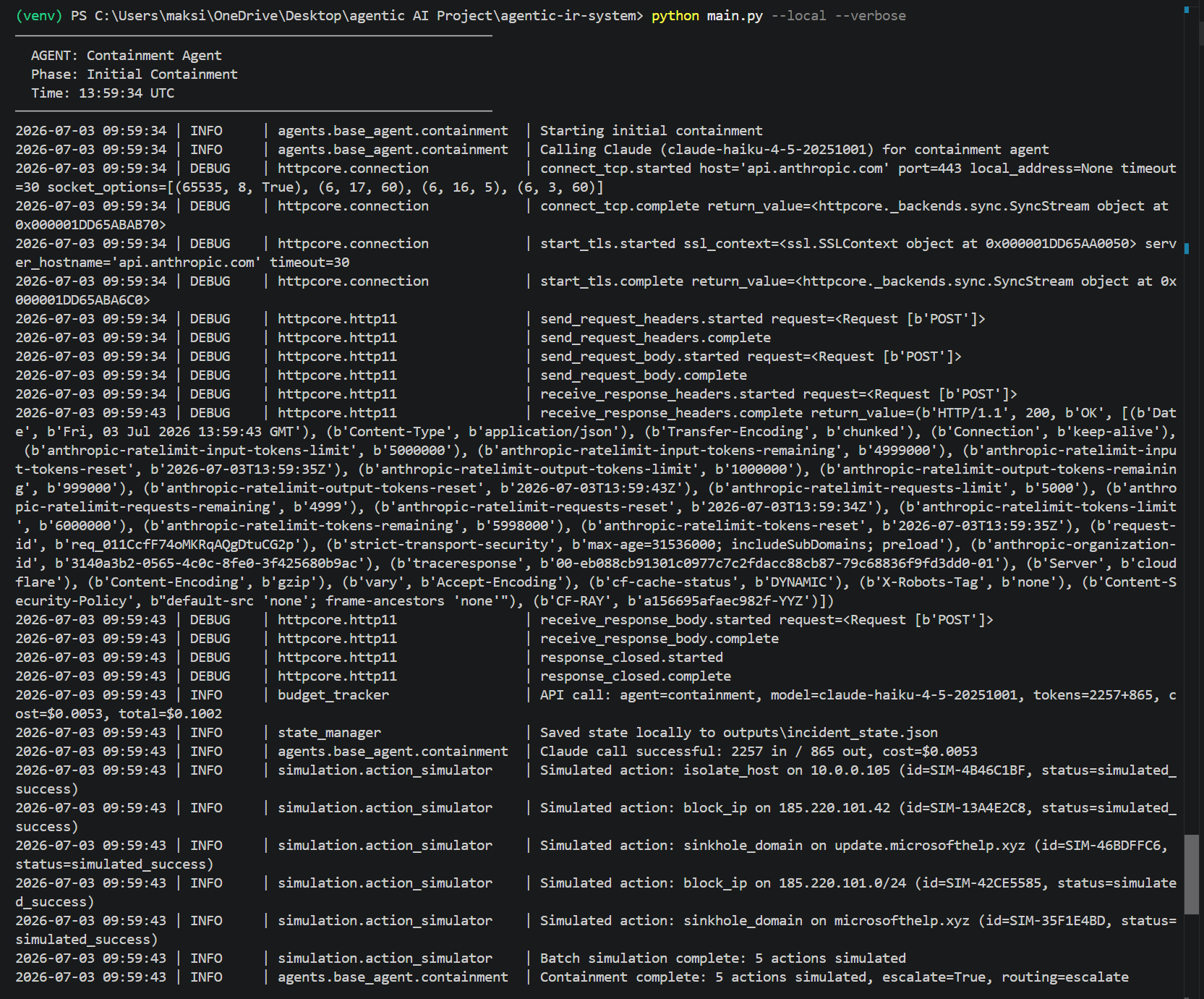Click "send_request_body.complete" message
Screen dimensions: 1204x999
pos(644,375)
